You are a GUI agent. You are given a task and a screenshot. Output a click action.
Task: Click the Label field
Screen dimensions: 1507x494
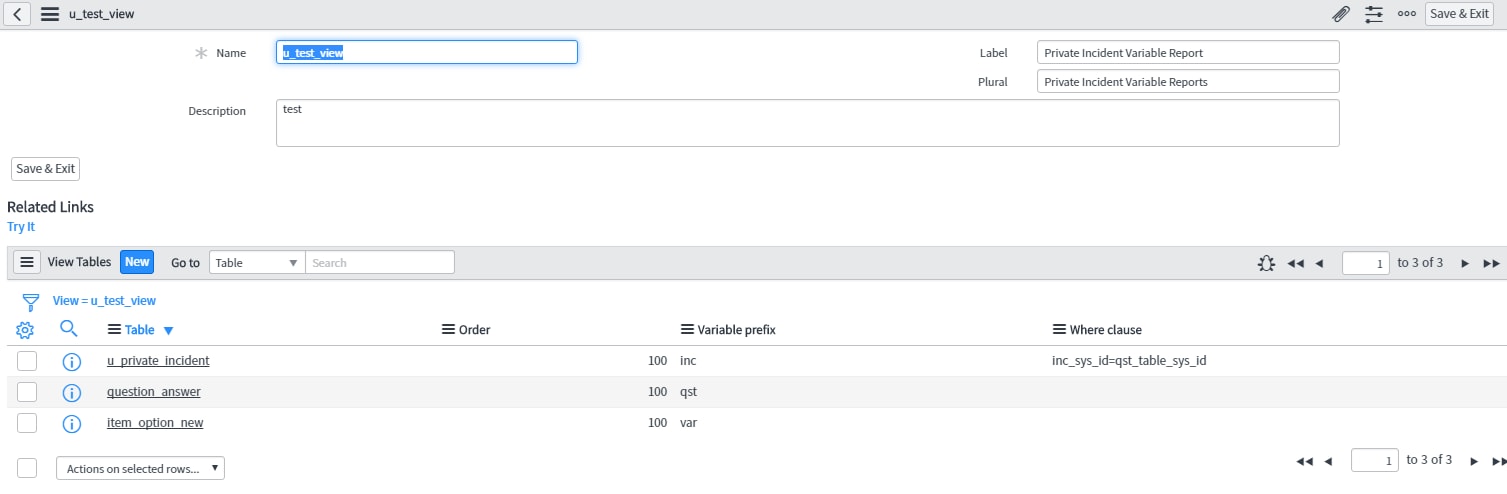[1188, 52]
